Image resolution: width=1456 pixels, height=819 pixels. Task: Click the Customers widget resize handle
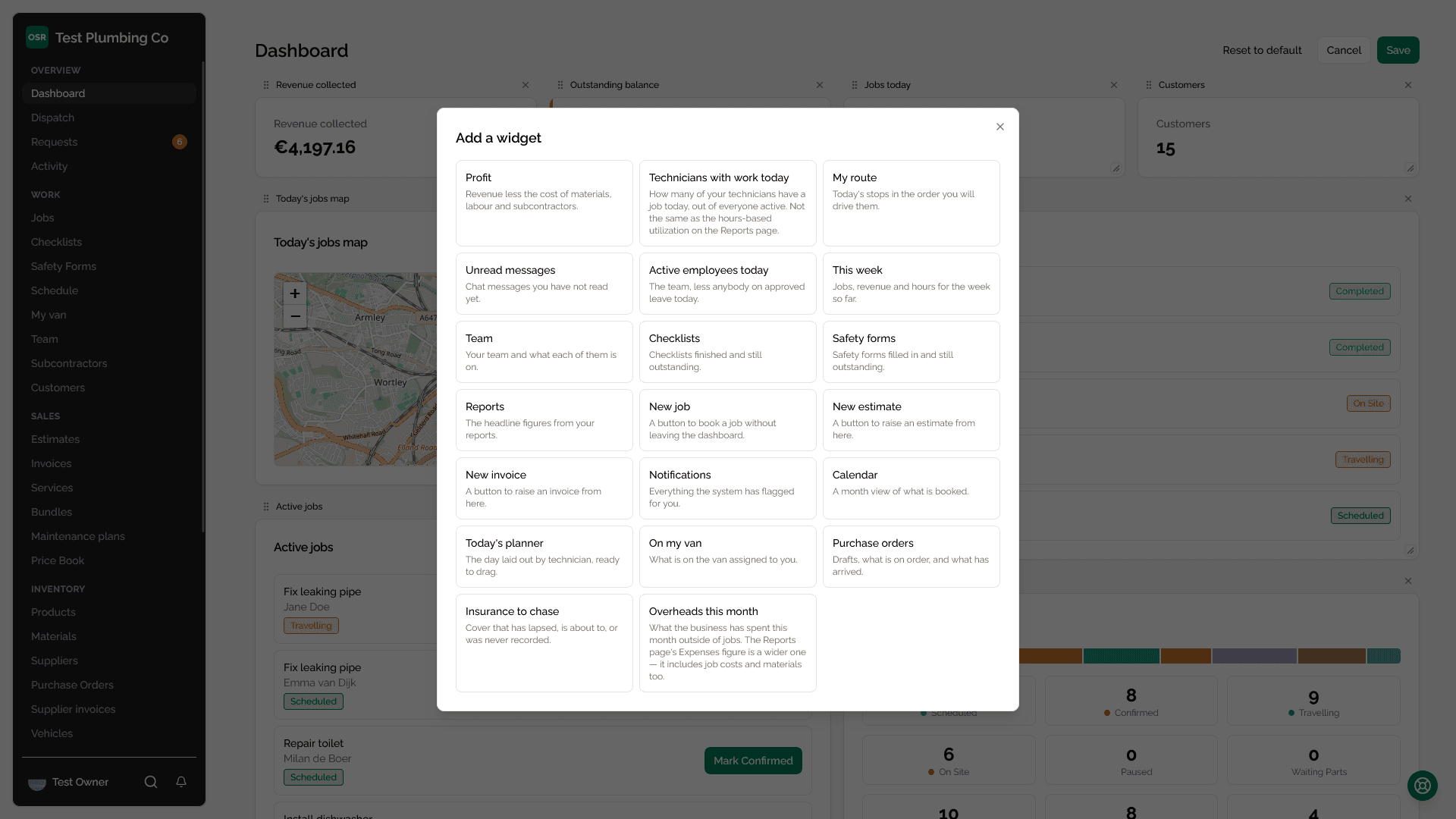click(x=1410, y=168)
